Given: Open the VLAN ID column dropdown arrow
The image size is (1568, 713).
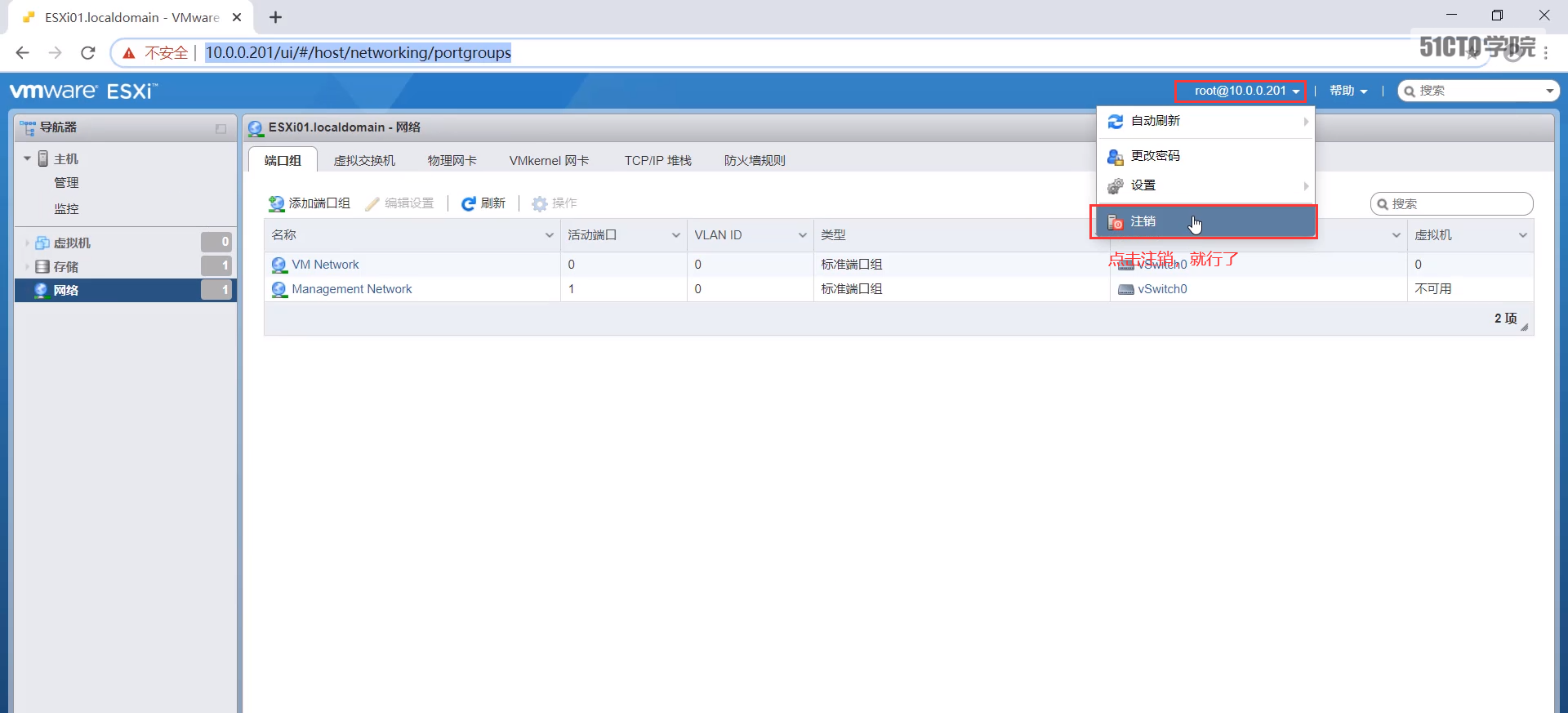Looking at the screenshot, I should 802,235.
